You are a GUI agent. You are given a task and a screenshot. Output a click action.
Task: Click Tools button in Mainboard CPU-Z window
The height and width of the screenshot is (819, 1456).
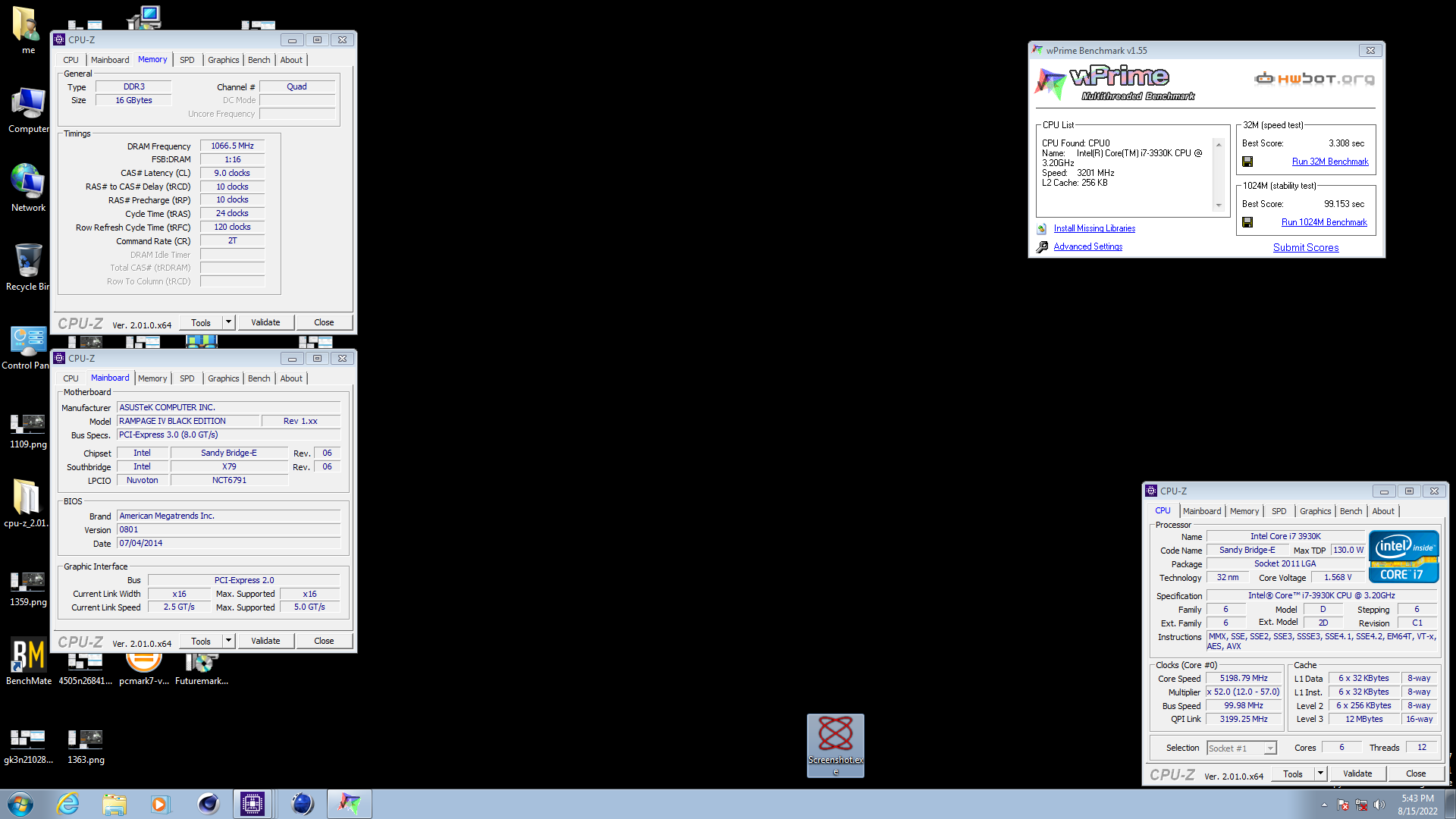click(201, 641)
